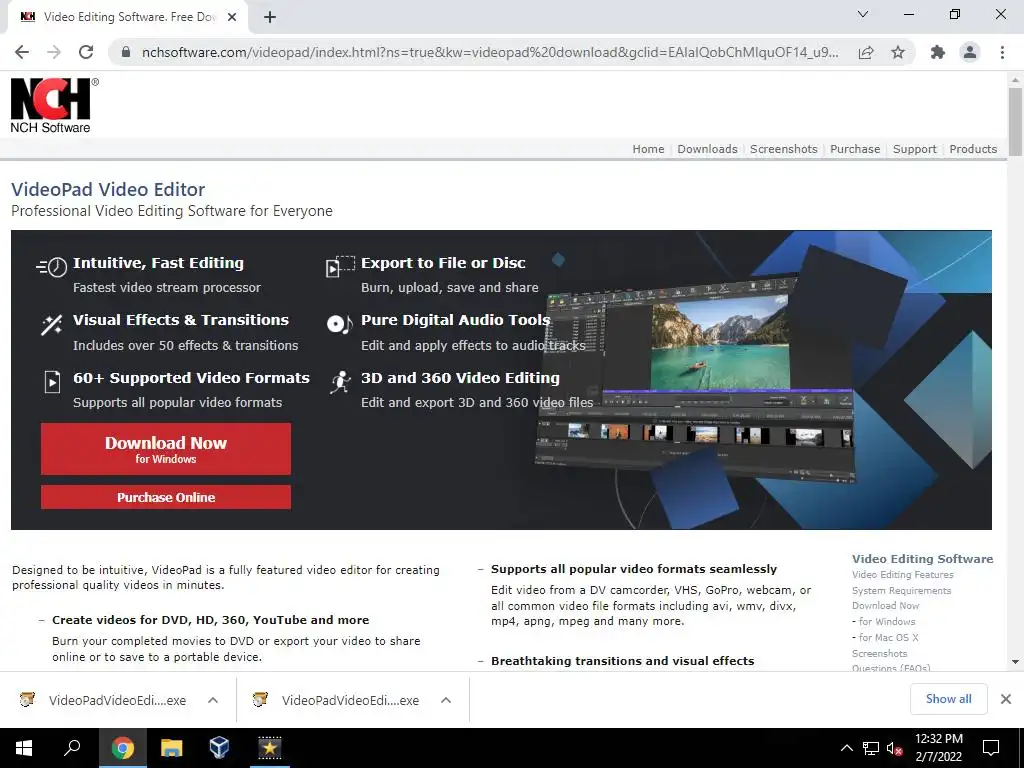
Task: Click the page scrollbar down arrow
Action: (x=1015, y=662)
